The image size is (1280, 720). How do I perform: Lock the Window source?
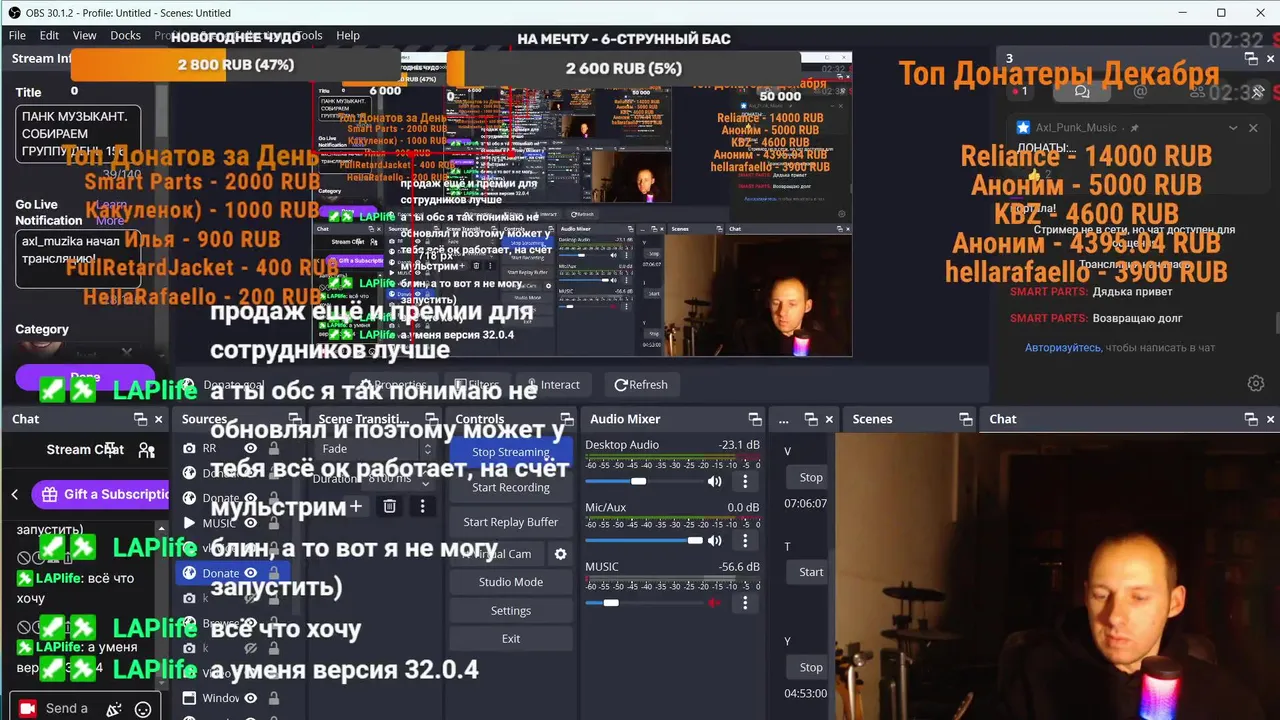[274, 698]
